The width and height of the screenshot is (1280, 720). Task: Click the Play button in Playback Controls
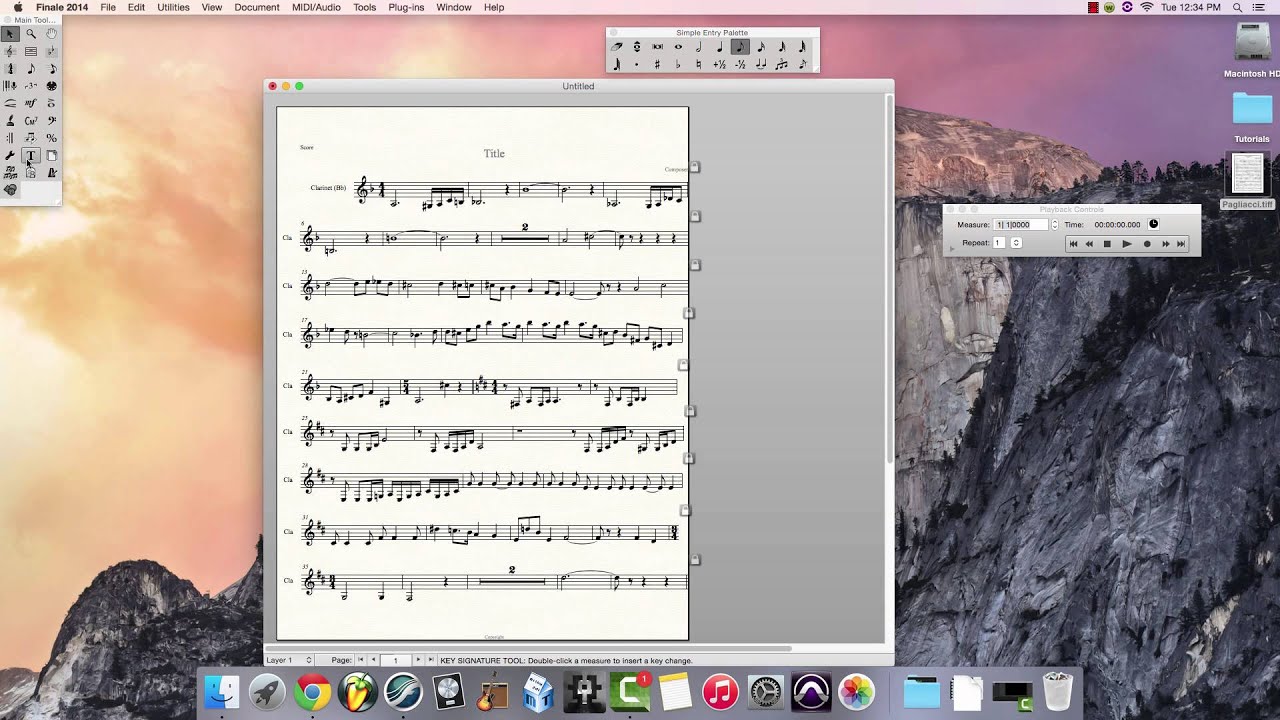pyautogui.click(x=1127, y=244)
